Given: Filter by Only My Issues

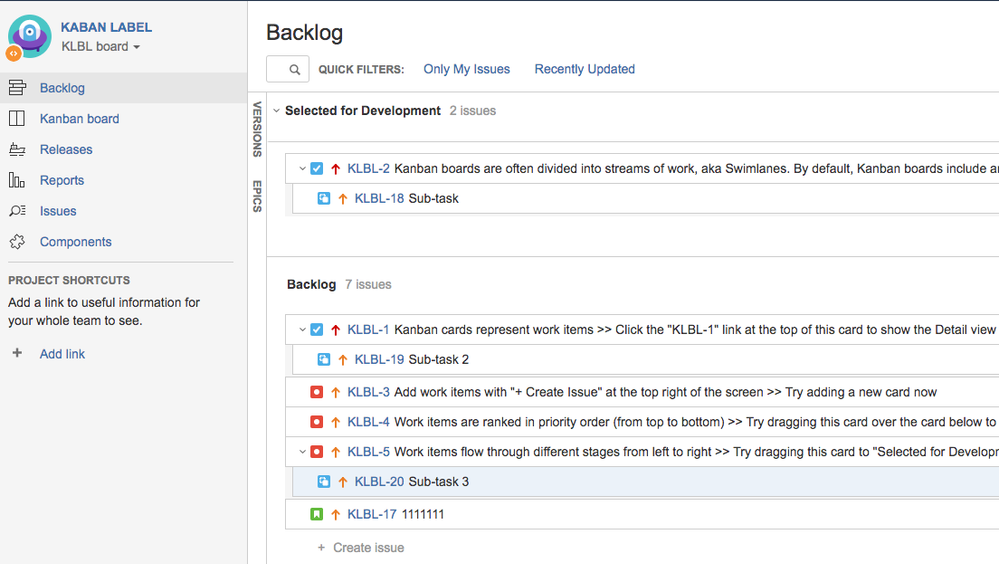Looking at the screenshot, I should point(466,69).
